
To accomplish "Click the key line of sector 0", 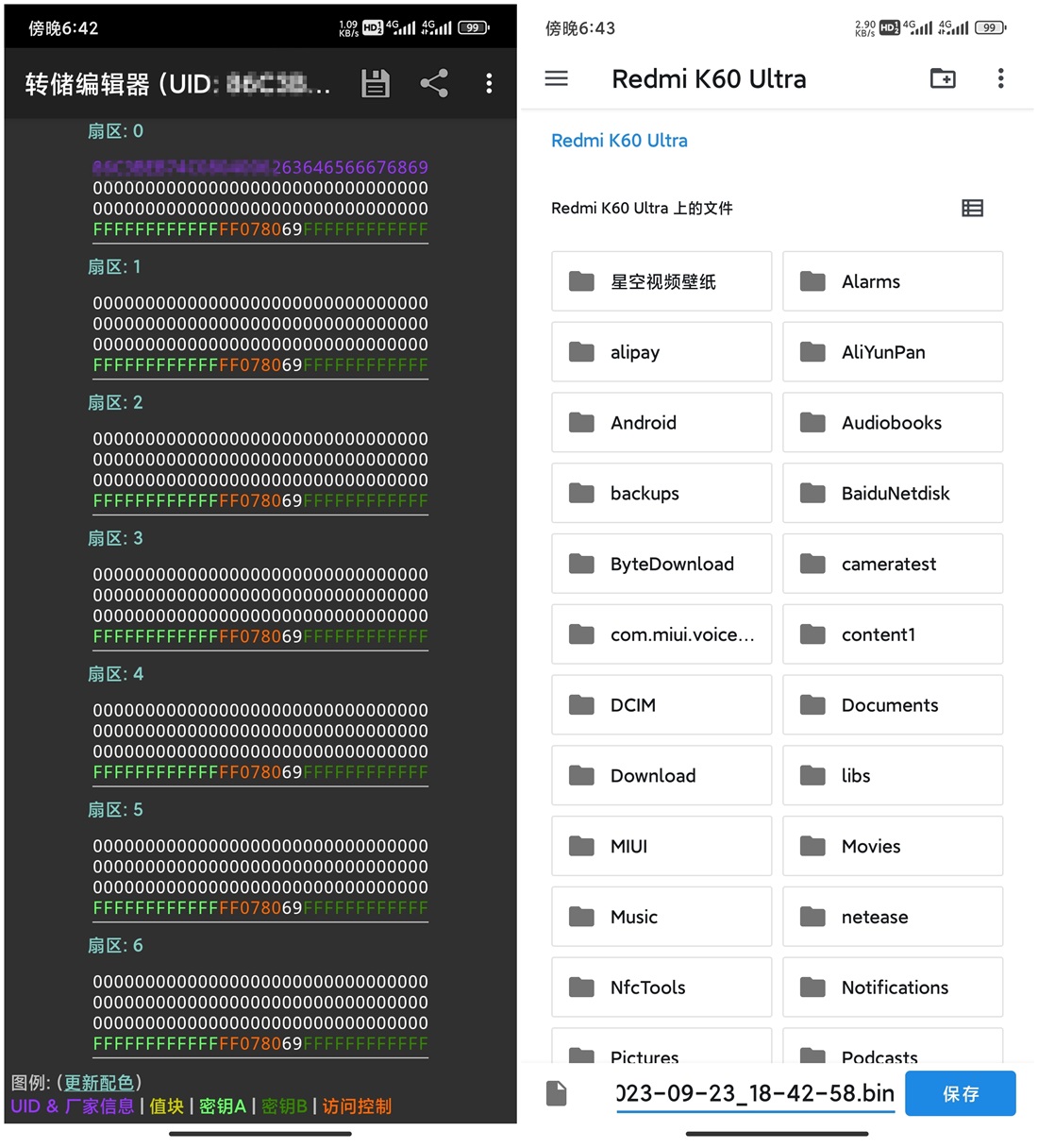I will pyautogui.click(x=260, y=229).
